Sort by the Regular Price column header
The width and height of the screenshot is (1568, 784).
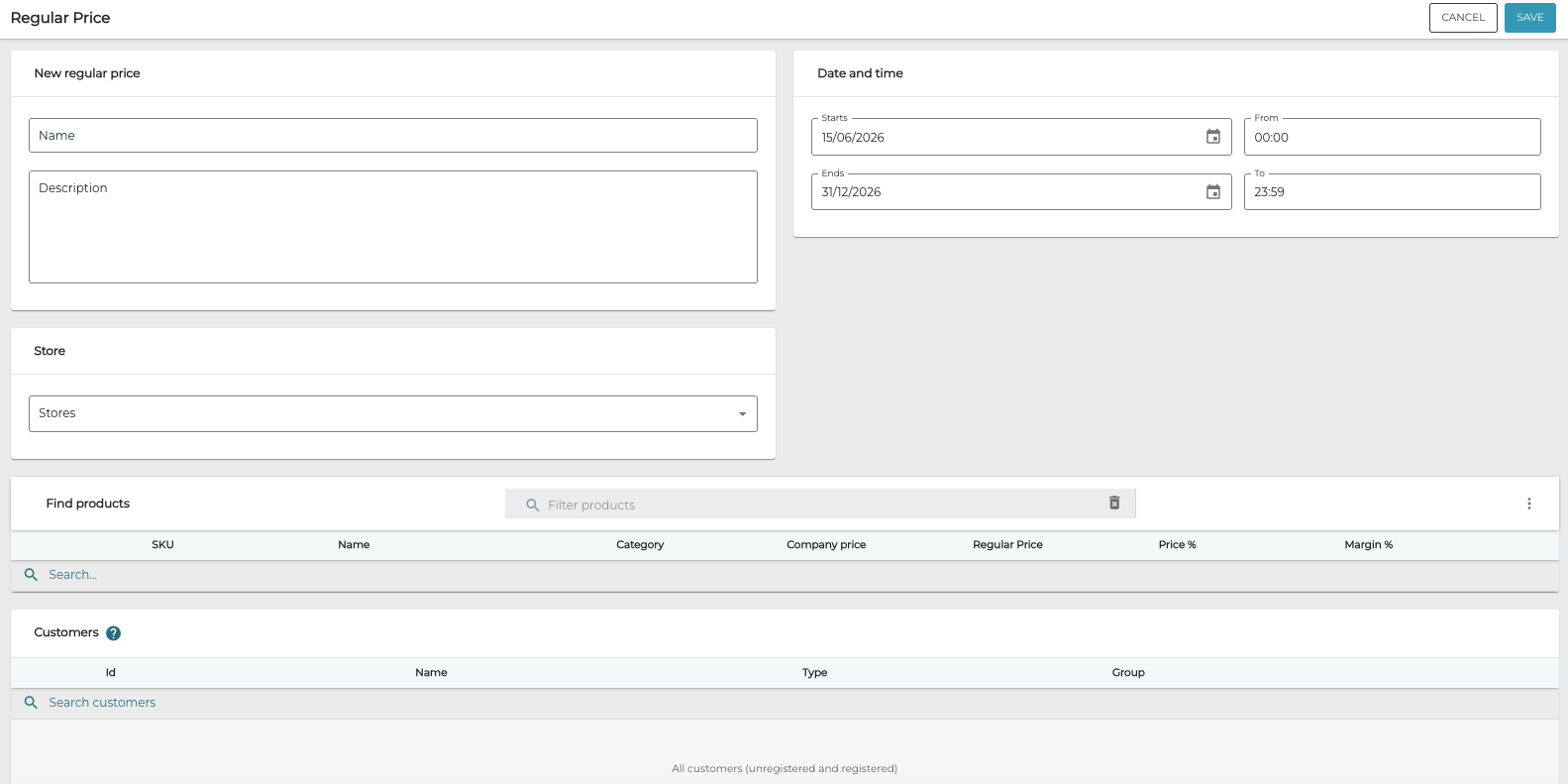[x=1007, y=545]
